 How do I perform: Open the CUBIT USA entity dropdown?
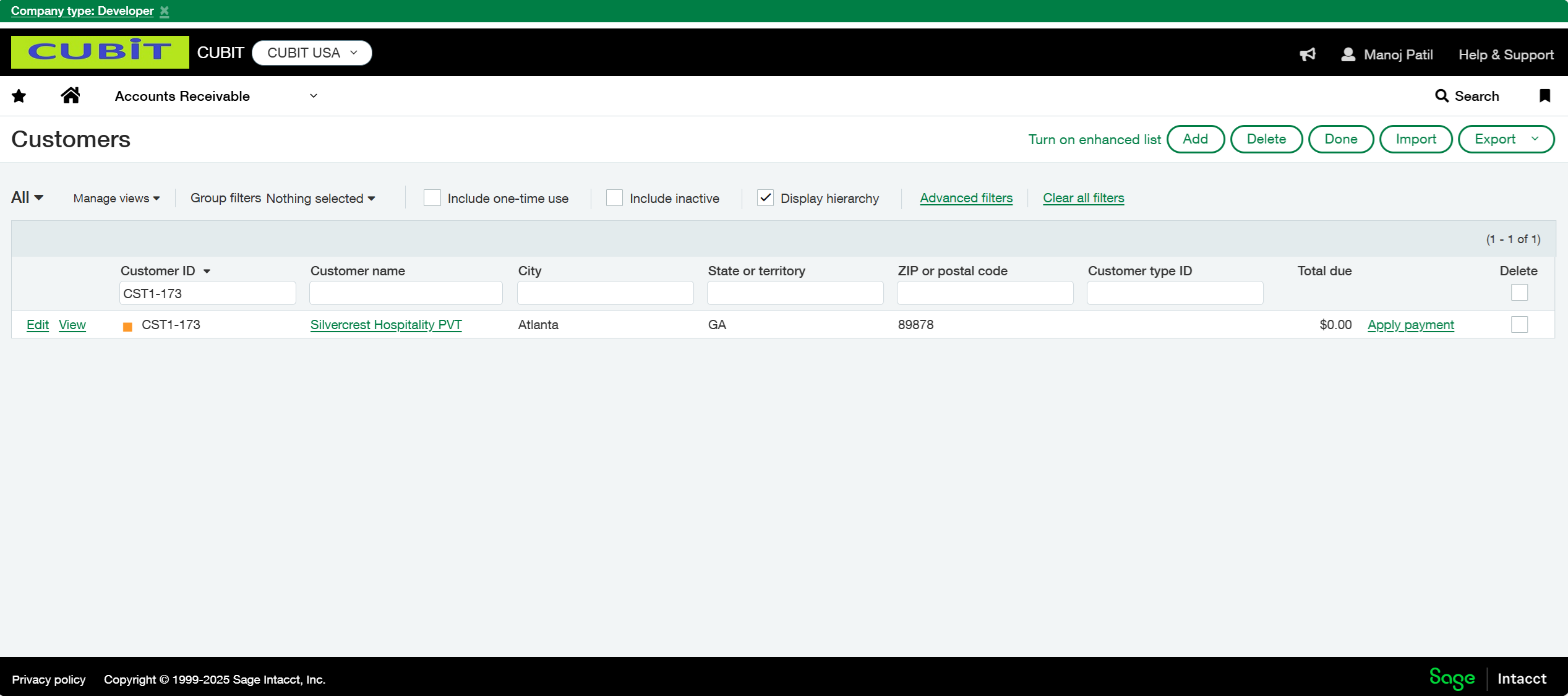point(312,53)
